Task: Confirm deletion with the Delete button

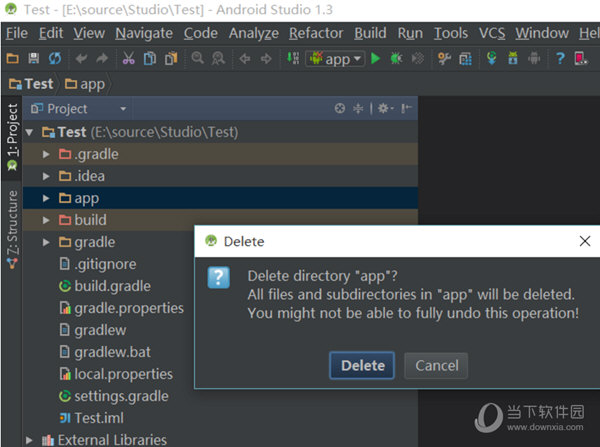Action: tap(362, 366)
